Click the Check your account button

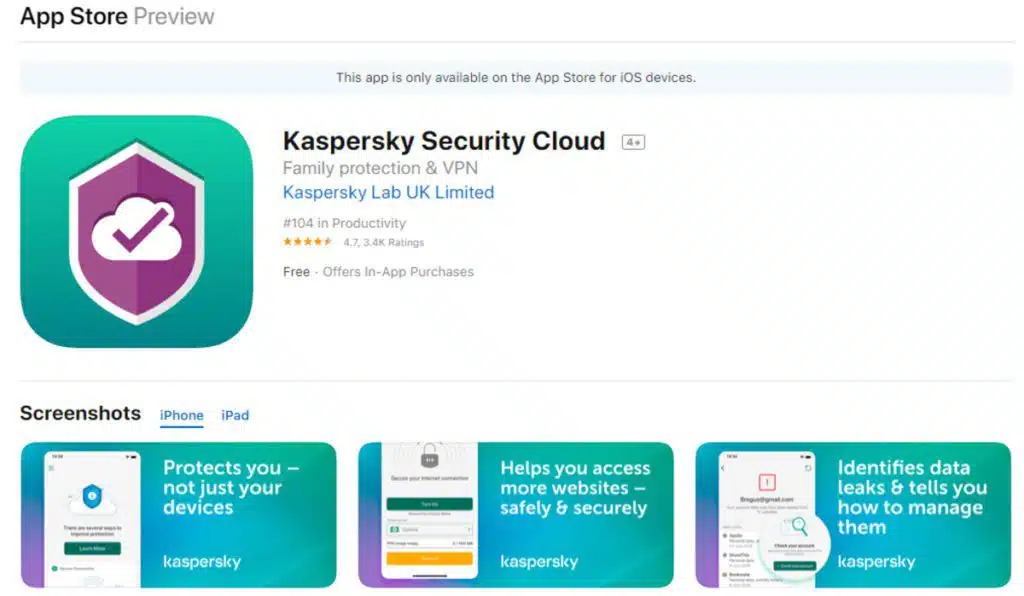tap(797, 565)
